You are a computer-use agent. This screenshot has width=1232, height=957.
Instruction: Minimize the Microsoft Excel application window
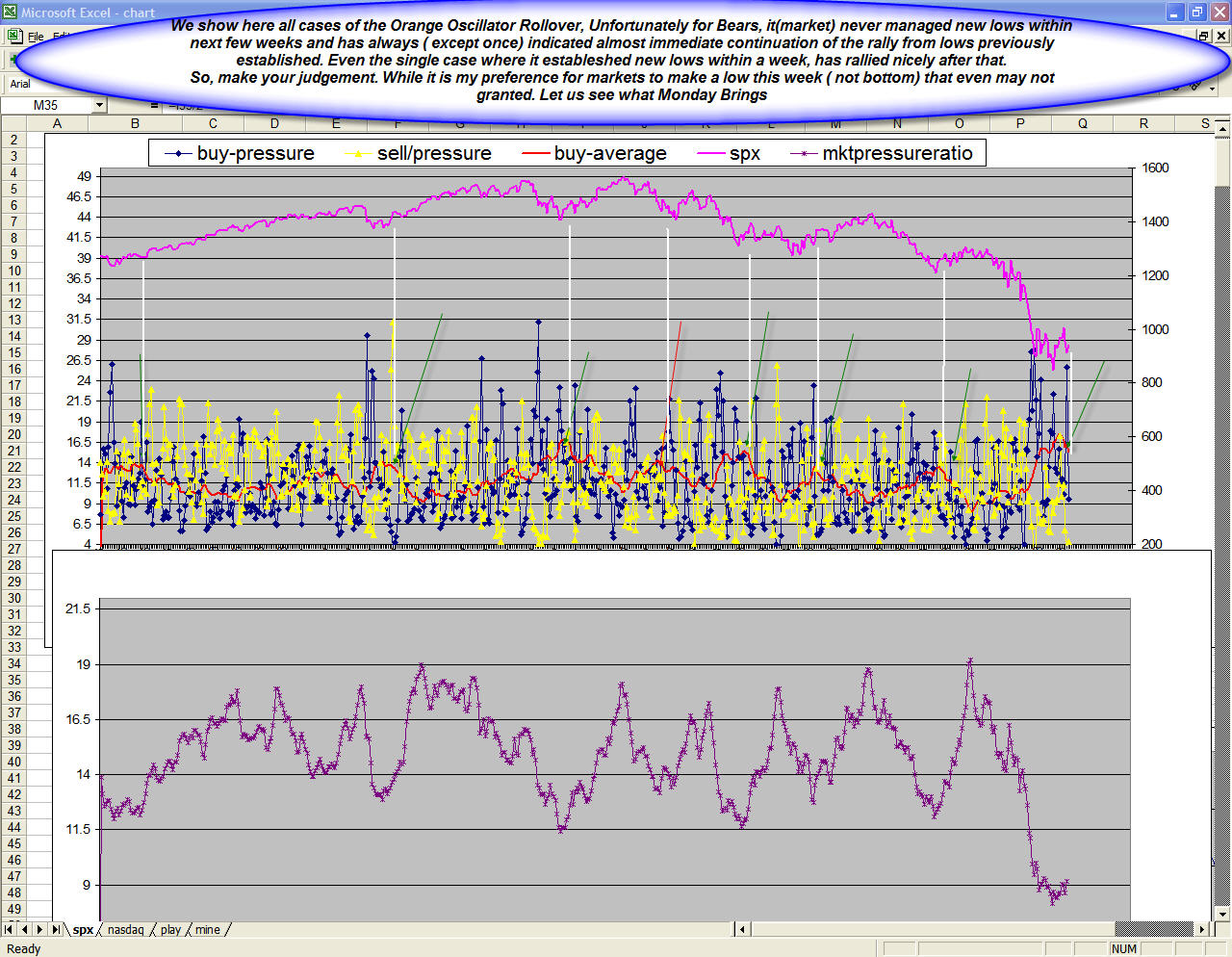click(x=1175, y=13)
